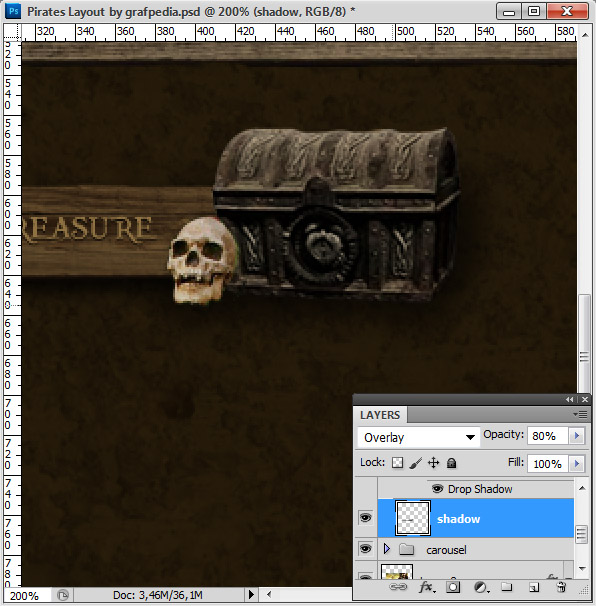Screen dimensions: 596x606
Task: Click the Fill 100% input field
Action: pyautogui.click(x=548, y=463)
